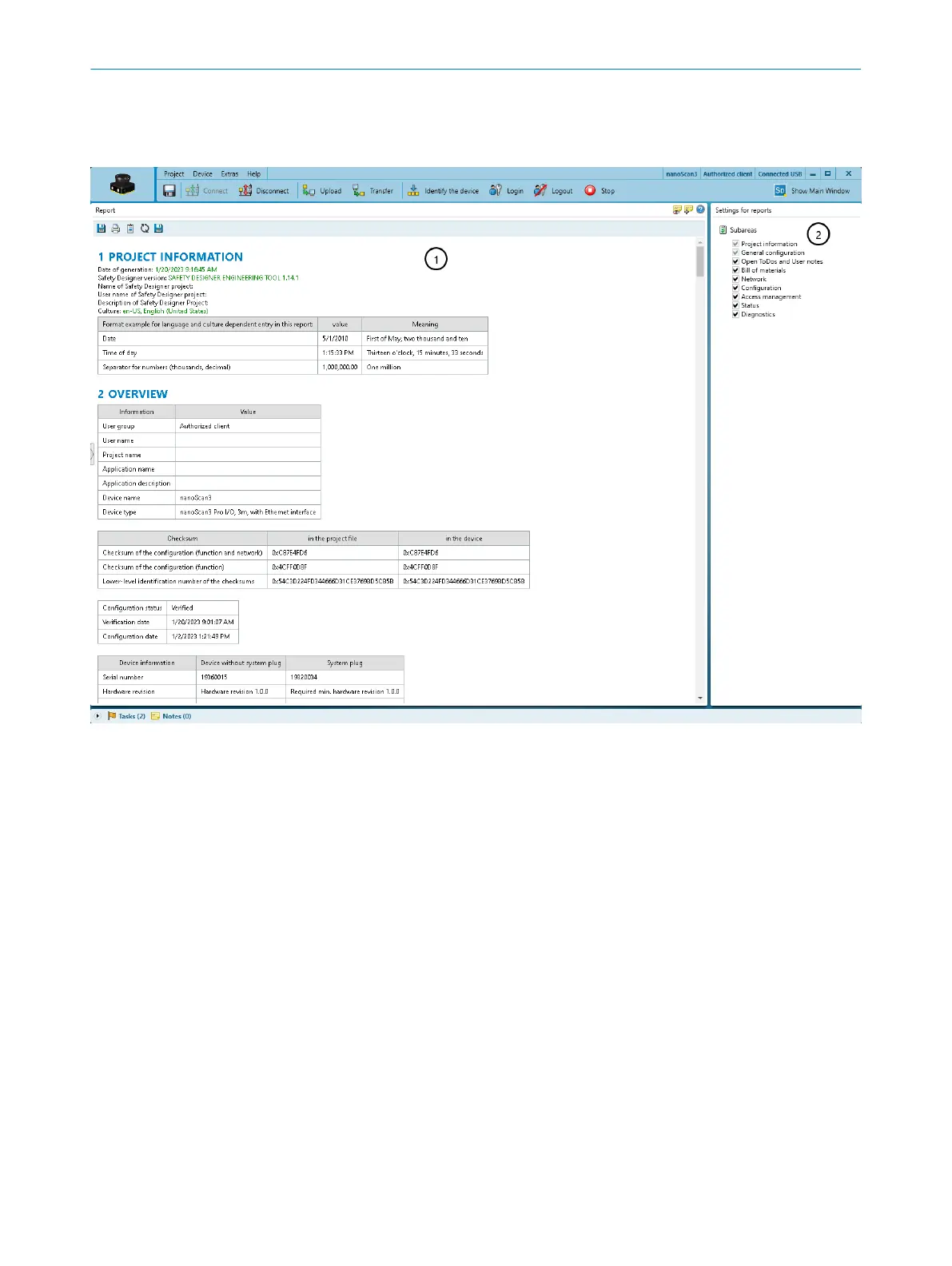952x1266 pixels.
Task: Click the disk icon left of the printer icon
Action: click(101, 229)
